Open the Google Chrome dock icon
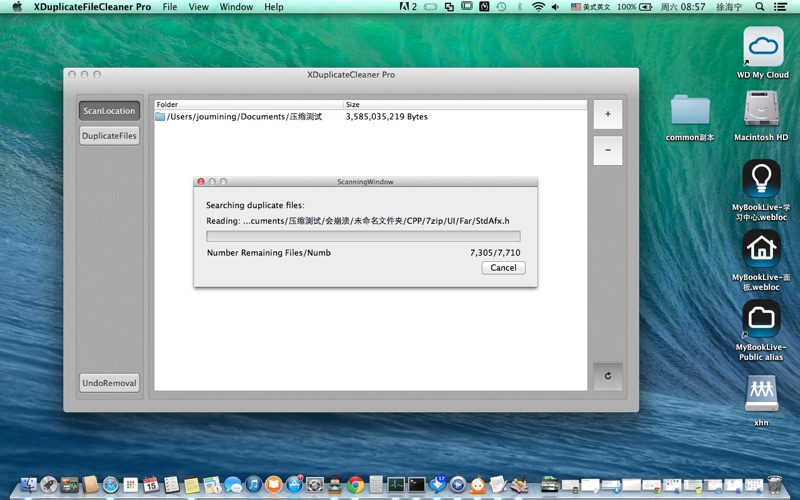Screen dimensions: 800x500 pyautogui.click(x=355, y=485)
